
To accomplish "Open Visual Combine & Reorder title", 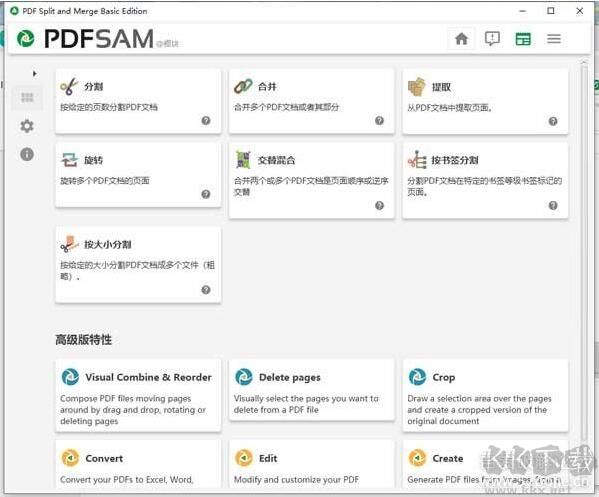I will pos(148,377).
